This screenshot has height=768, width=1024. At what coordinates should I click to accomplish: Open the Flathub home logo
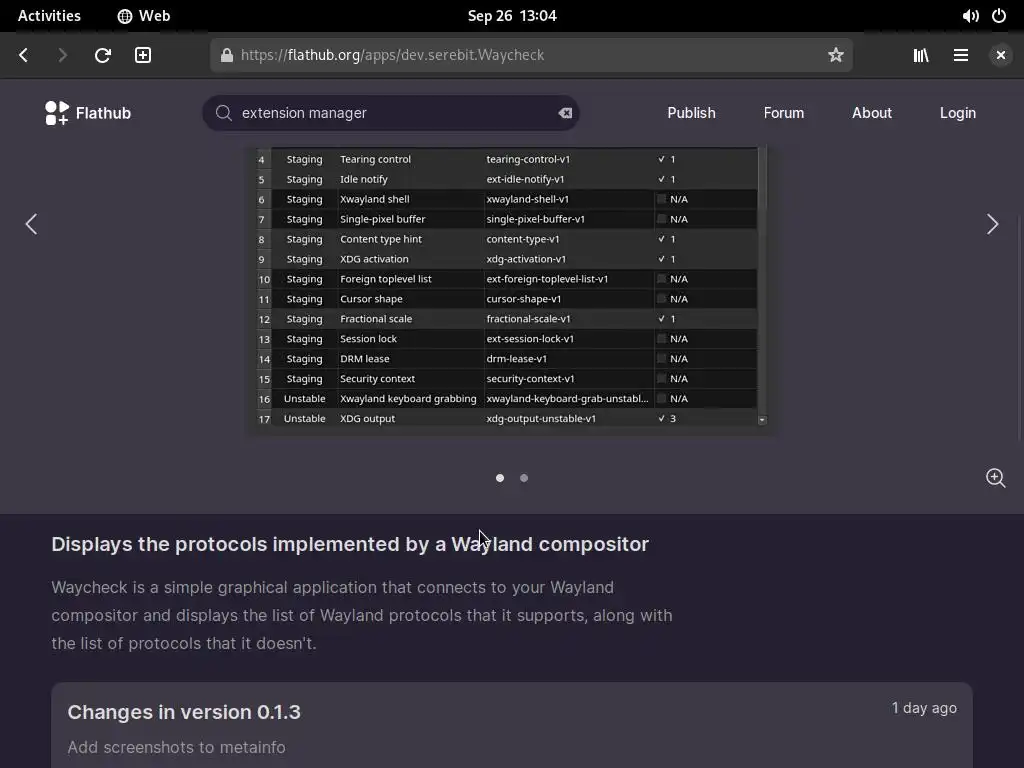click(x=88, y=113)
